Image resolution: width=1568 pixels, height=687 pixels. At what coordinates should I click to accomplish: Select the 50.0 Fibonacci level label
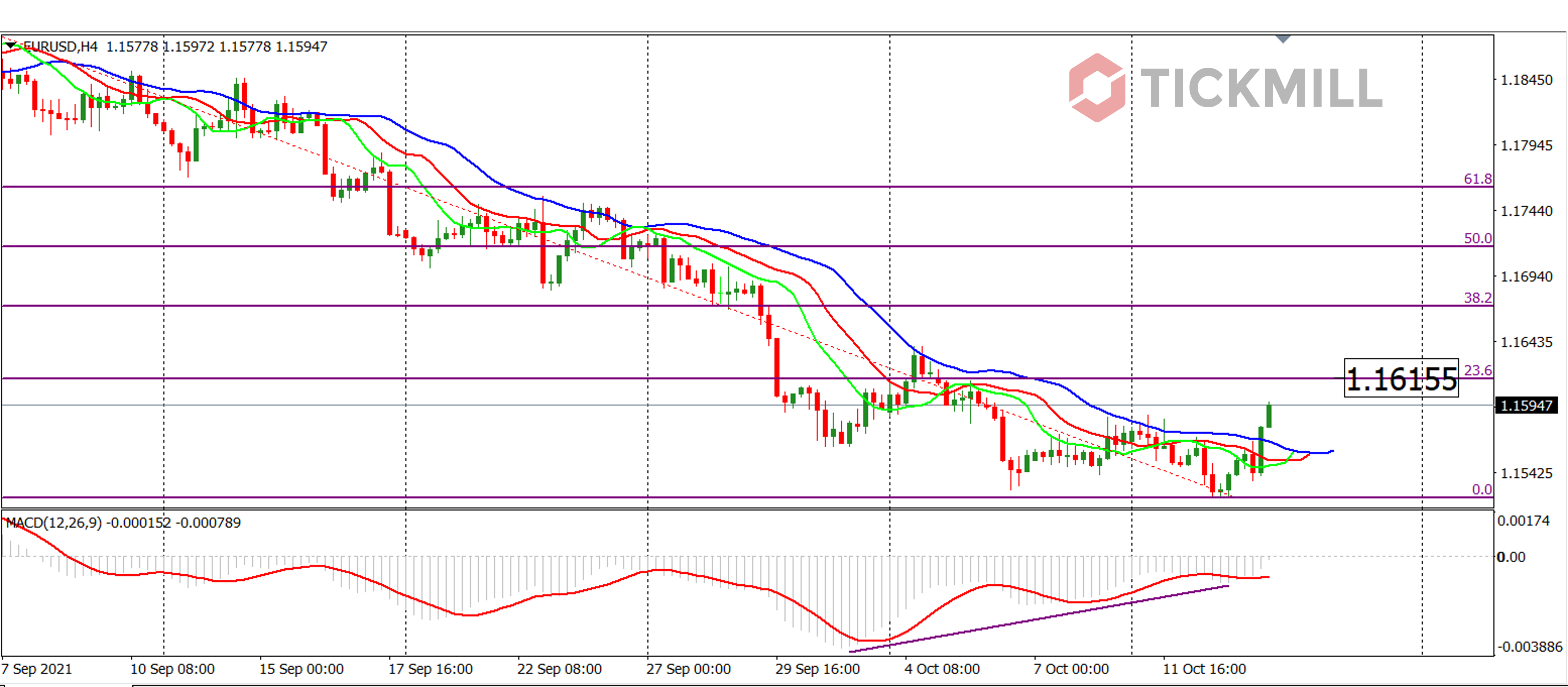[1477, 238]
